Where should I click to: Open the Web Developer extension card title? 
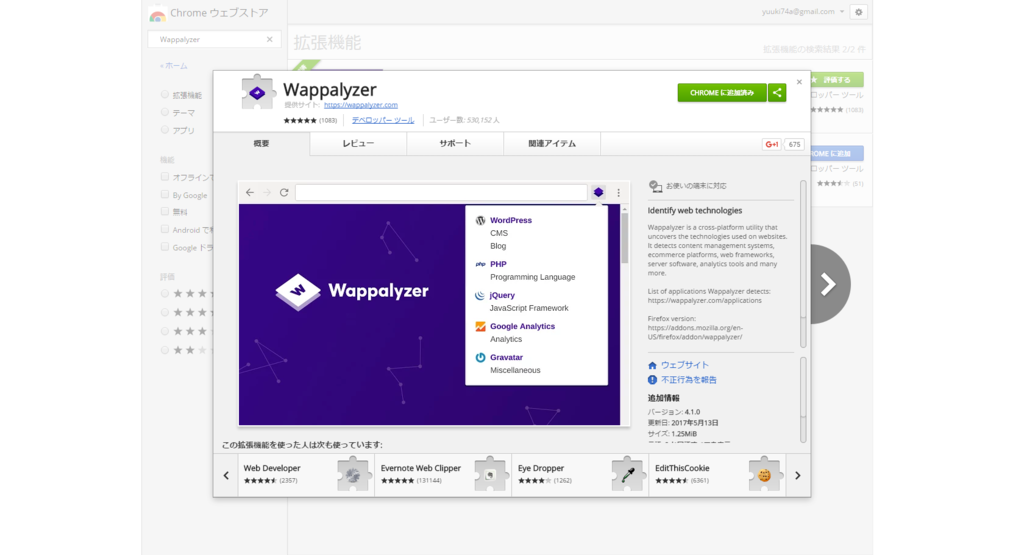point(272,468)
